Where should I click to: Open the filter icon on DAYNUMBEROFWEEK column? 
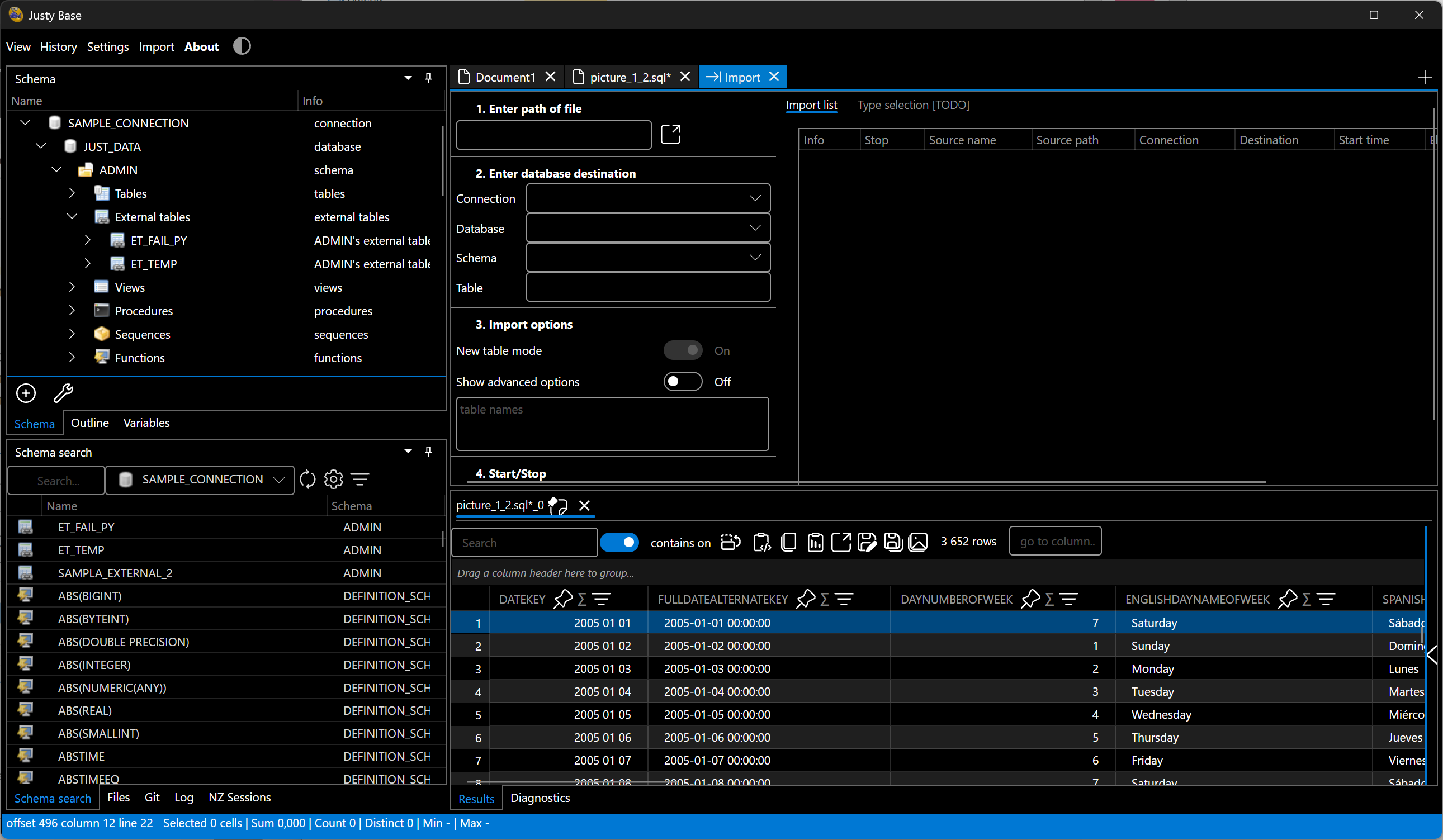click(x=1068, y=600)
